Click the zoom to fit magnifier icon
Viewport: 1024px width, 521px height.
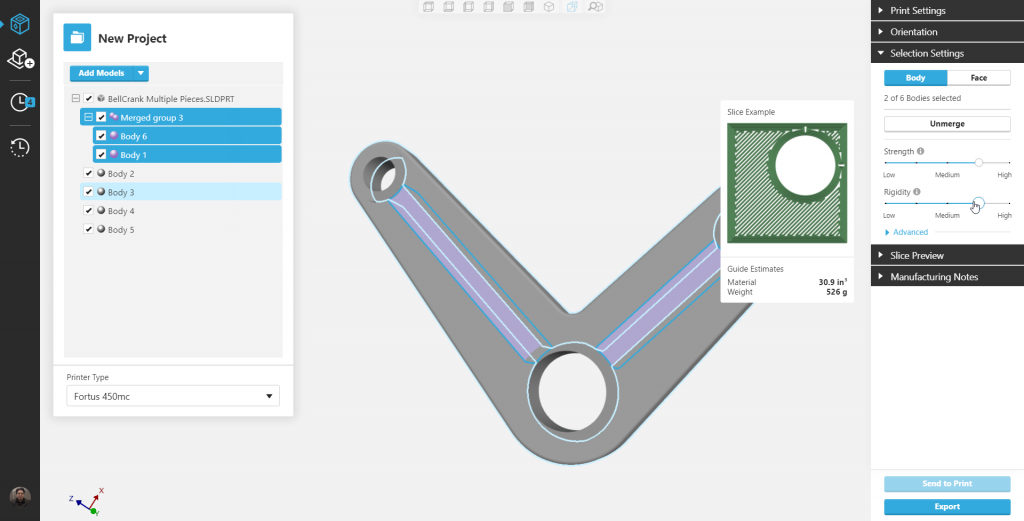[595, 7]
